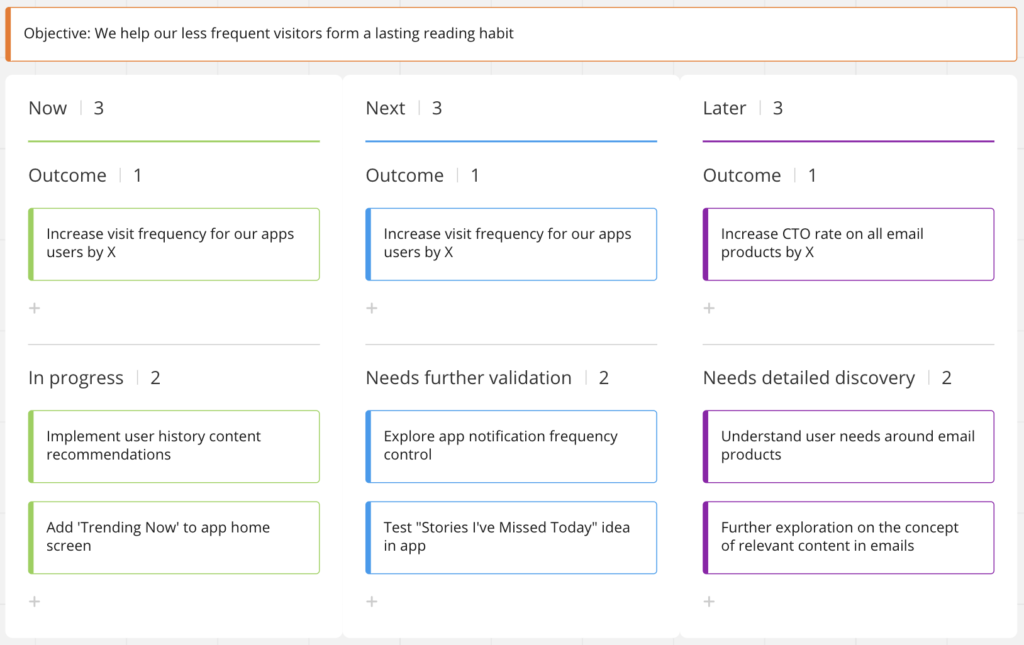Image resolution: width=1024 pixels, height=645 pixels.
Task: Click the plus under Needs detailed discovery
Action: (x=709, y=601)
